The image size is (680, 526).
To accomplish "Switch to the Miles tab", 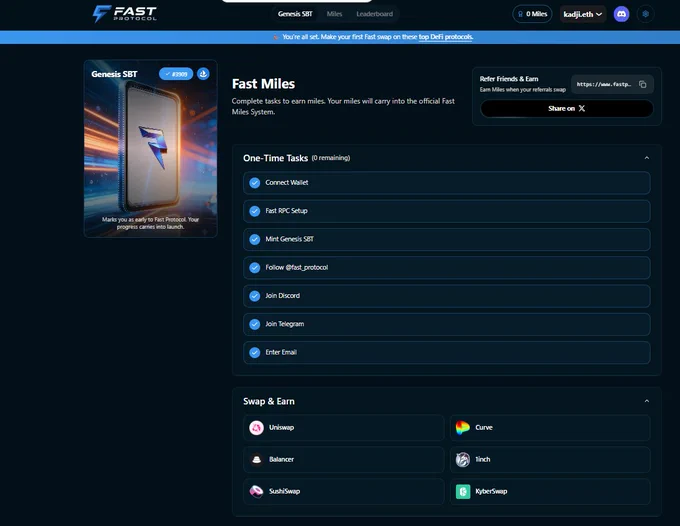I will pos(334,14).
